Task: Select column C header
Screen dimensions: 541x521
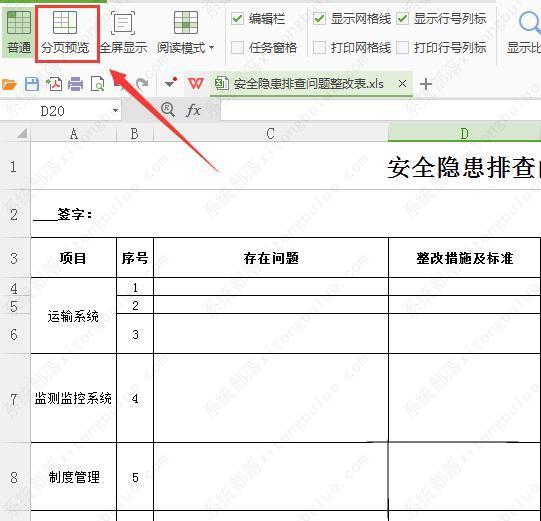Action: (x=271, y=134)
